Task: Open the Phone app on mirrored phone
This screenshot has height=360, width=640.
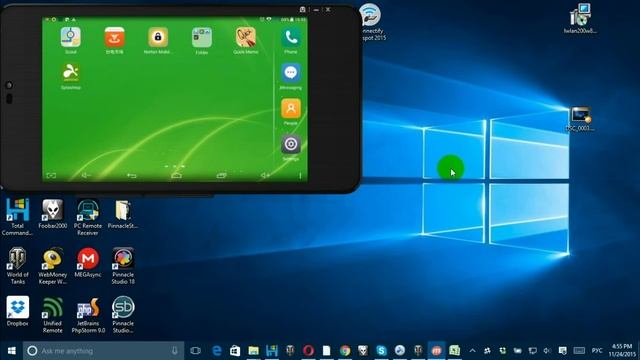Action: [x=291, y=38]
